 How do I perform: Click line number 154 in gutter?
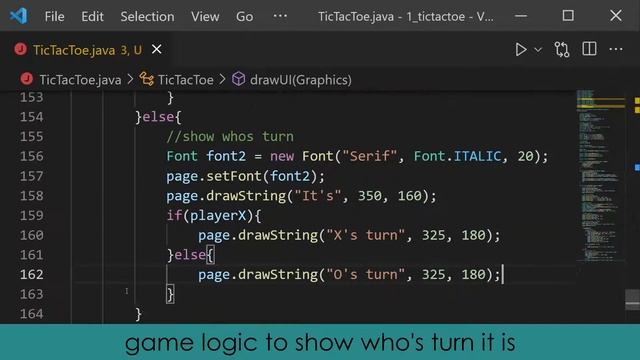coord(31,117)
